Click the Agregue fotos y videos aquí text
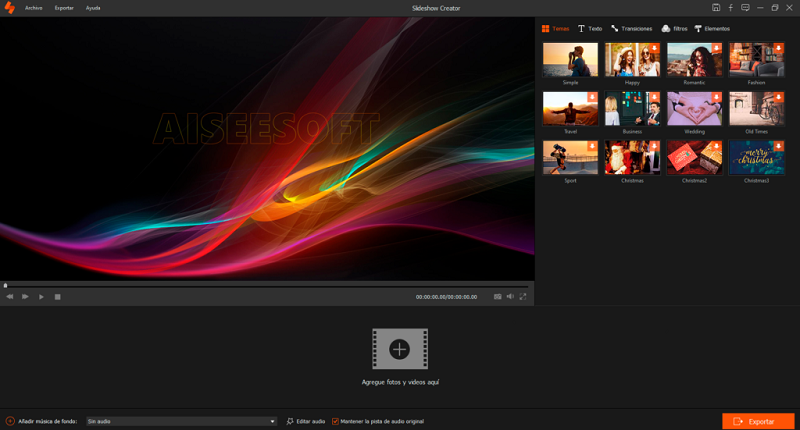Image resolution: width=800 pixels, height=430 pixels. (400, 382)
